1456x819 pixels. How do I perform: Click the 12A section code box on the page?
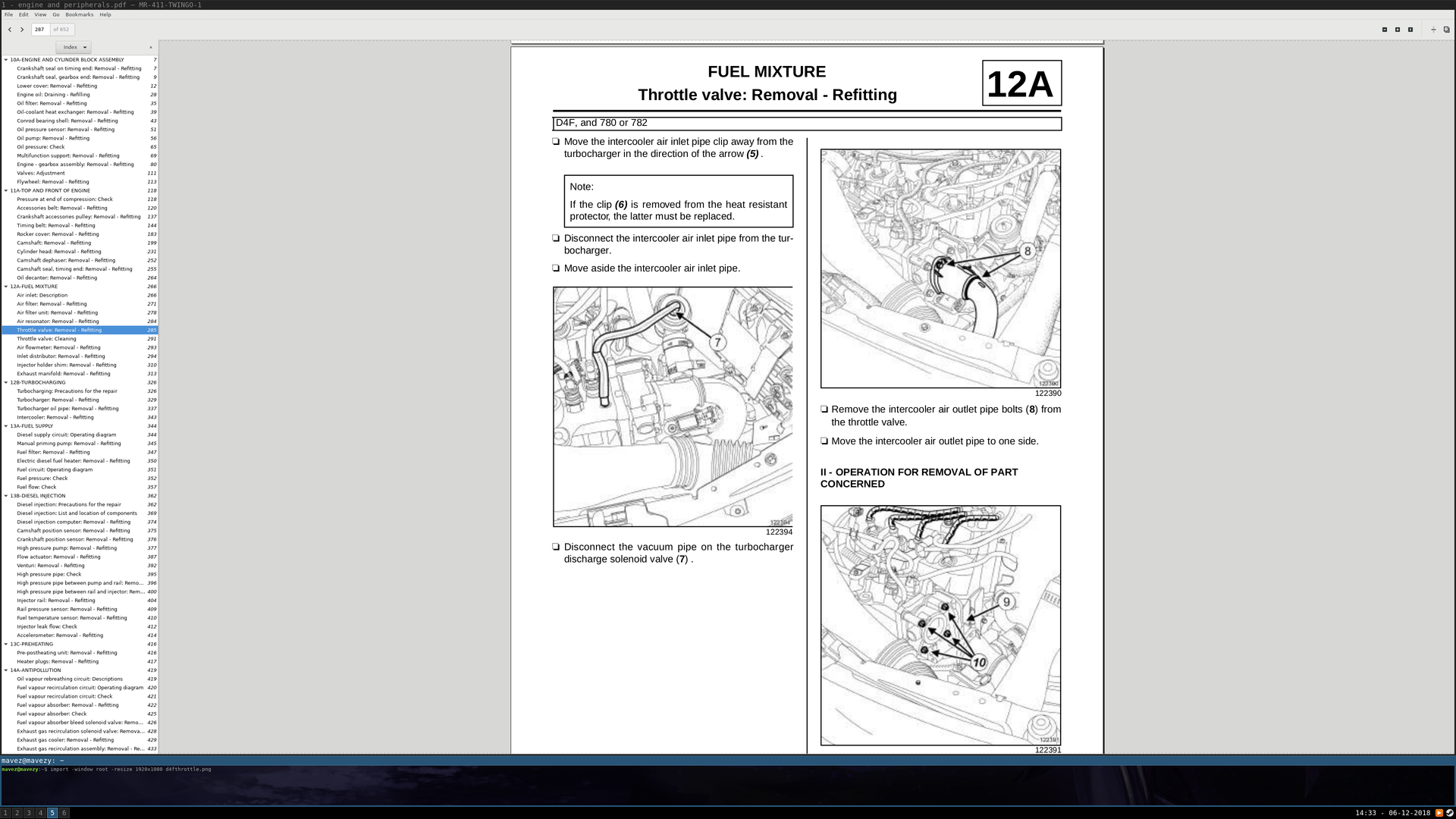pyautogui.click(x=1021, y=83)
